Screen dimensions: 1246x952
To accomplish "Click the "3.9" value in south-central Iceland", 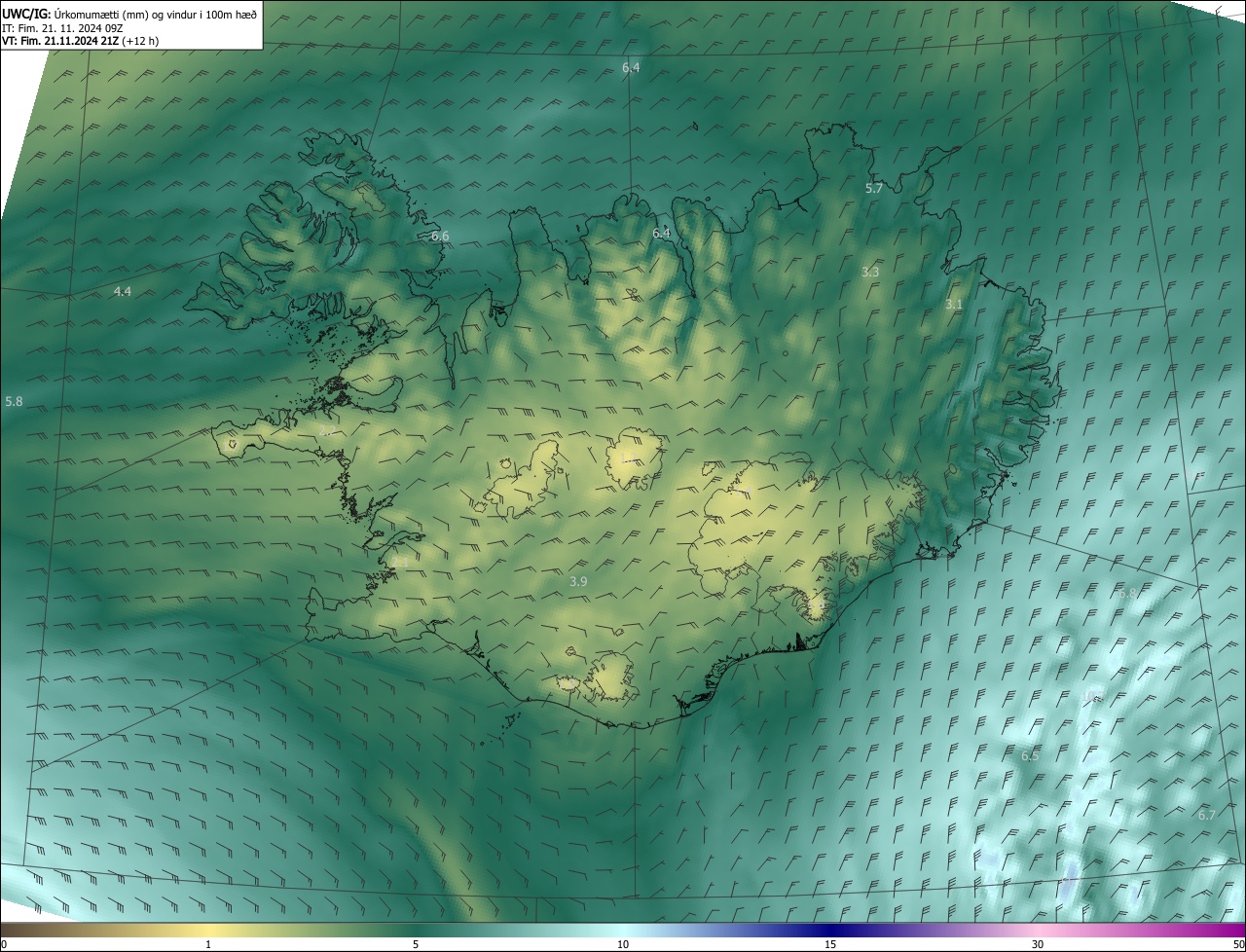I will 578,581.
